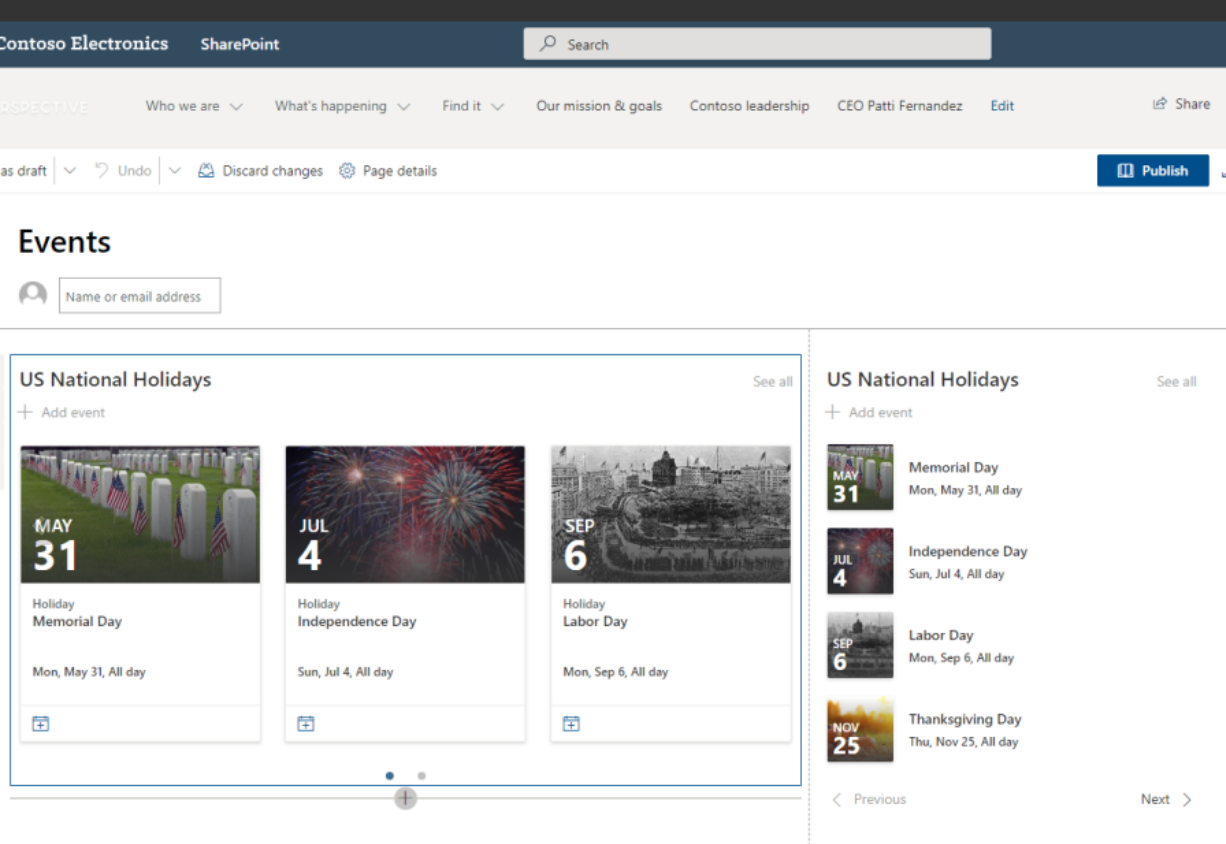Viewport: 1226px width, 844px height.
Task: Go to Next events page
Action: (x=1167, y=799)
